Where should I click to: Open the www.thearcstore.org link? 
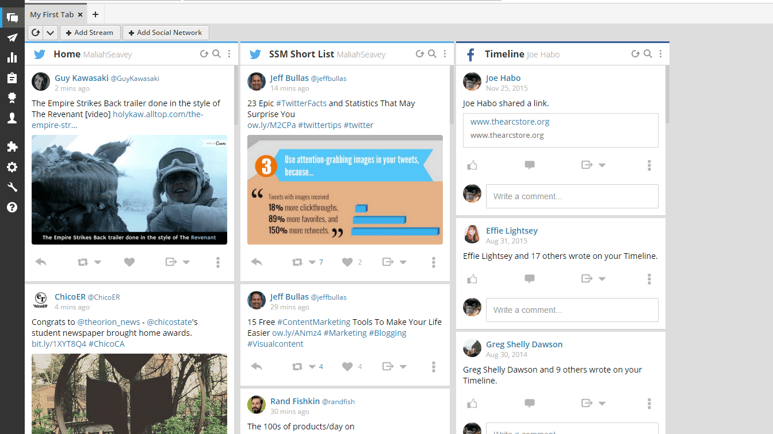click(509, 122)
